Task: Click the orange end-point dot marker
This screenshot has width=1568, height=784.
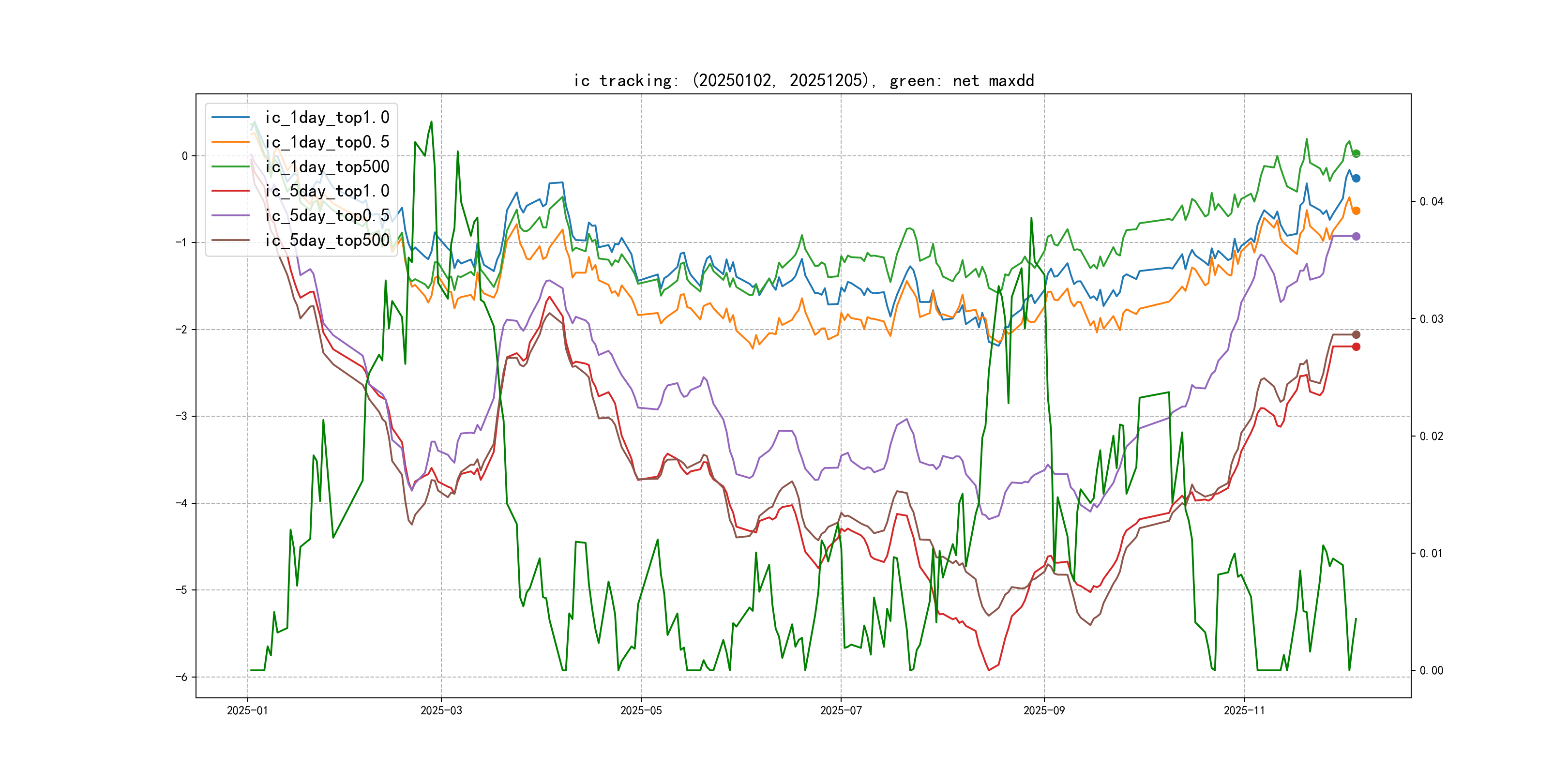Action: click(1356, 211)
